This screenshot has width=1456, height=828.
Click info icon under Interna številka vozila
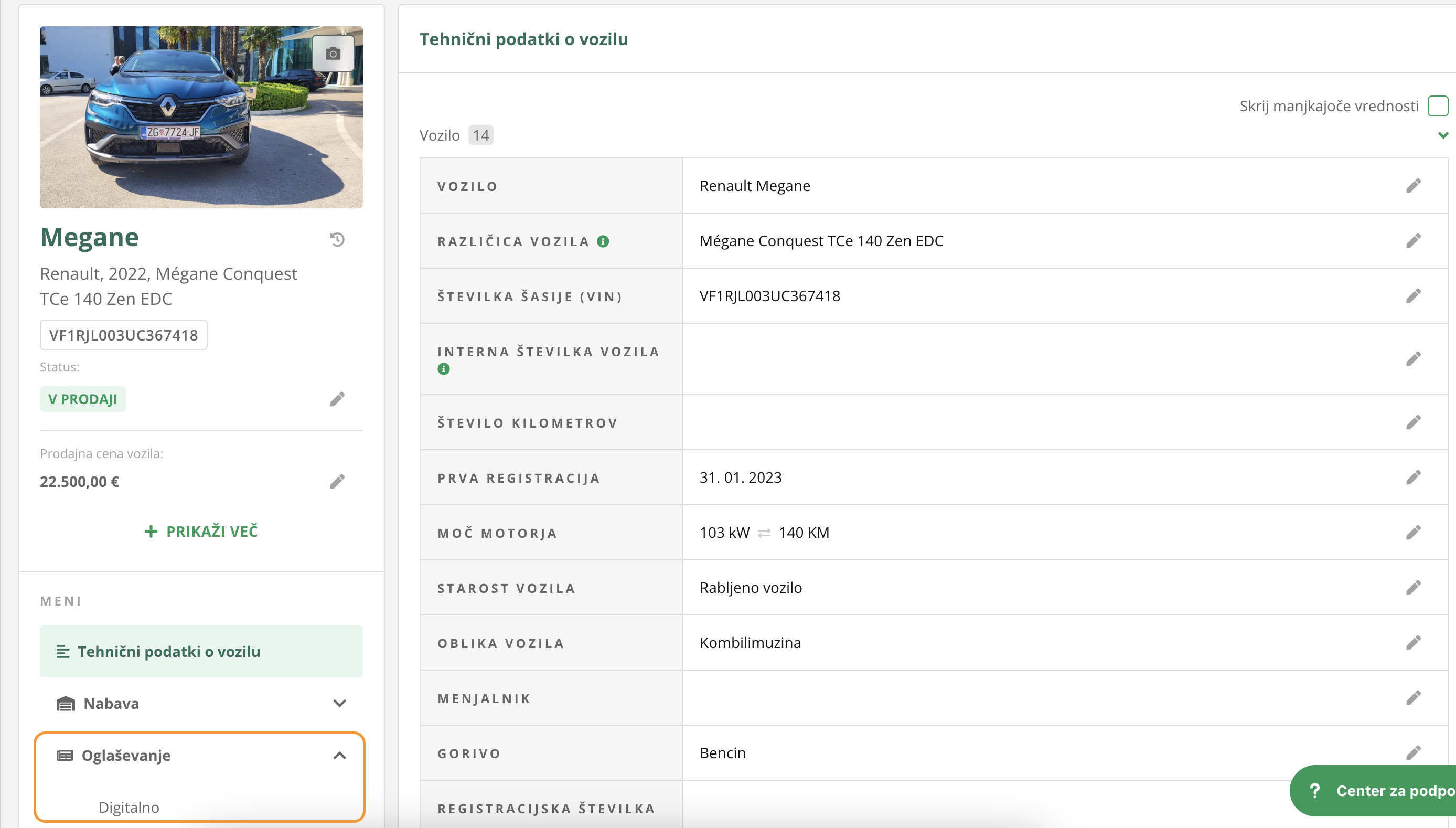point(444,369)
